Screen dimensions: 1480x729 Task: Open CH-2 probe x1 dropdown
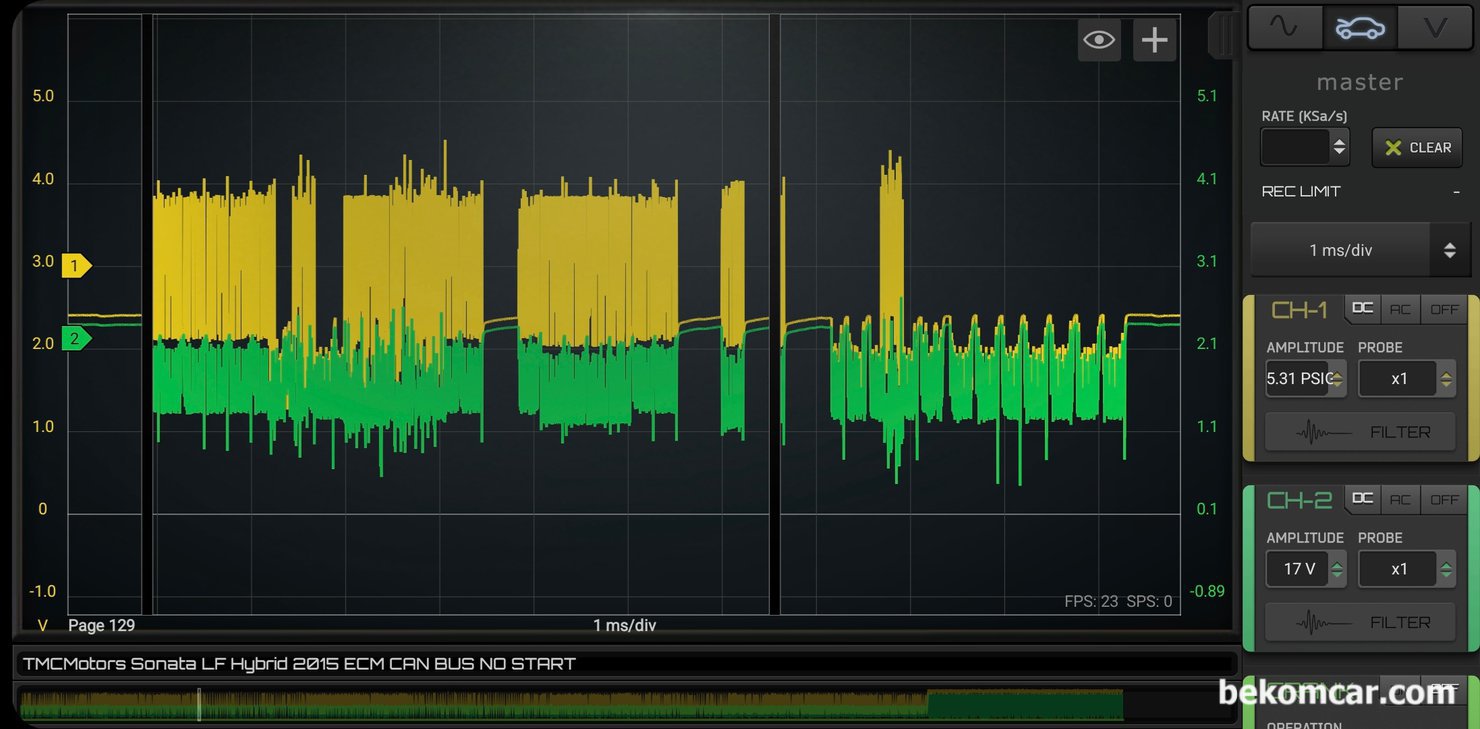pyautogui.click(x=1407, y=569)
